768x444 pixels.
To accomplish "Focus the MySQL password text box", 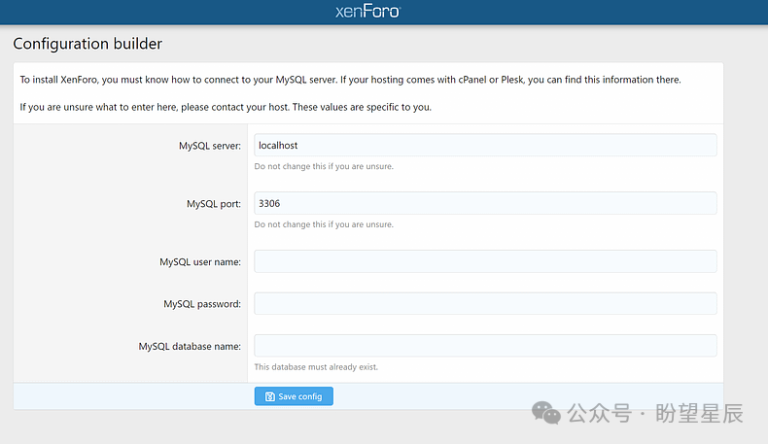I will tap(485, 303).
